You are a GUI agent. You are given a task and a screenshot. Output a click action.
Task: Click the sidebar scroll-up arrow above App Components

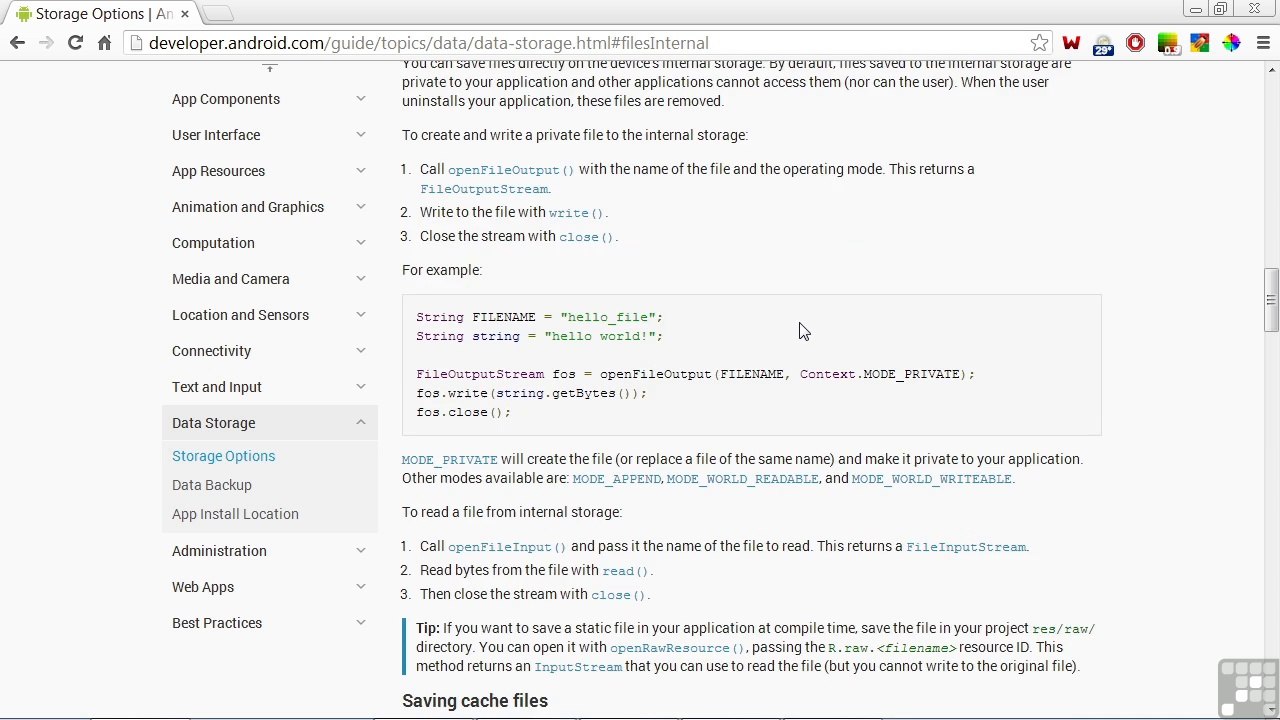coord(269,67)
